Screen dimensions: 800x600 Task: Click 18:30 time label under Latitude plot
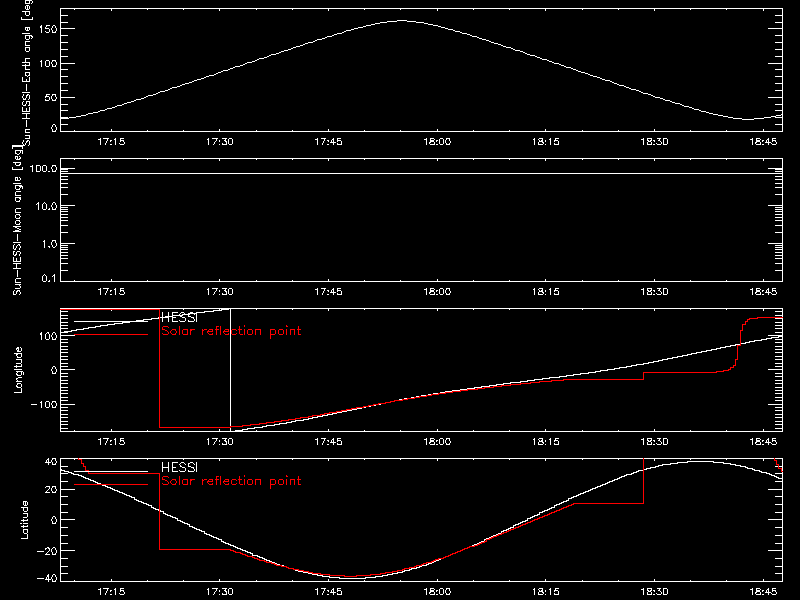tap(655, 592)
